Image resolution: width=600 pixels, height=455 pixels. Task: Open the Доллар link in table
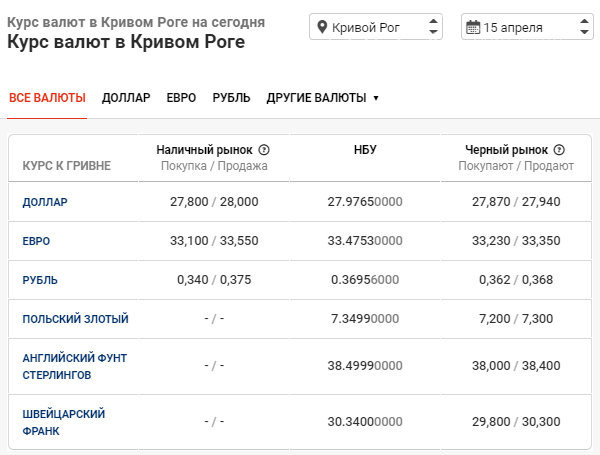tap(45, 202)
